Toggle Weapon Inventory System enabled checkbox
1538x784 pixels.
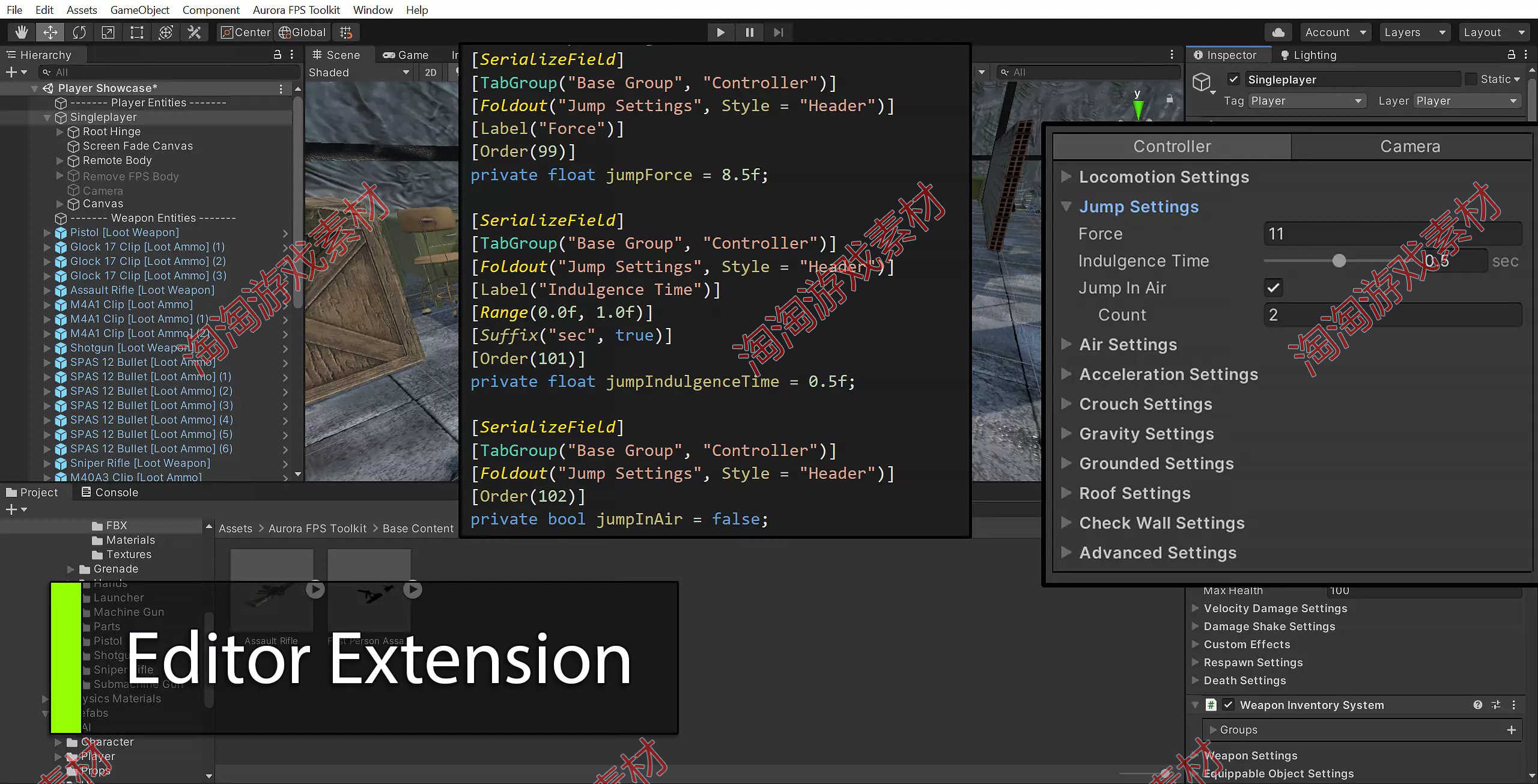pos(1229,705)
